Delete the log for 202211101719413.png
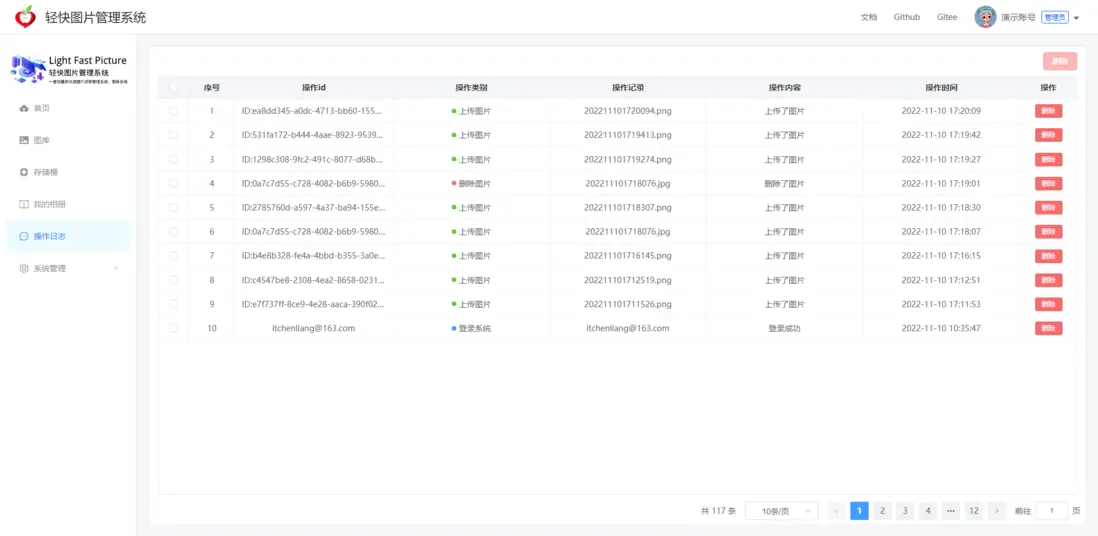1098x536 pixels. [x=1048, y=135]
